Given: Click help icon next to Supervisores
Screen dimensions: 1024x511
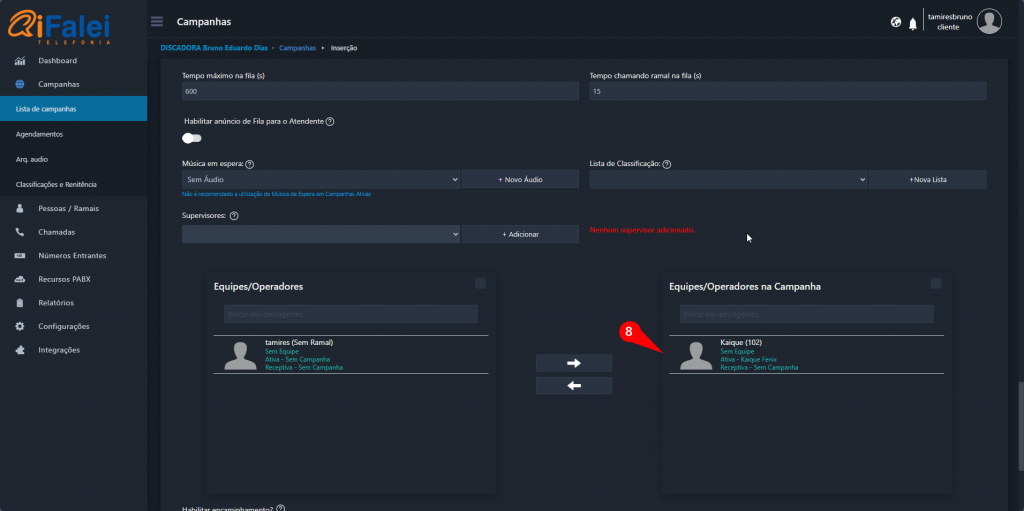Looking at the screenshot, I should (234, 216).
